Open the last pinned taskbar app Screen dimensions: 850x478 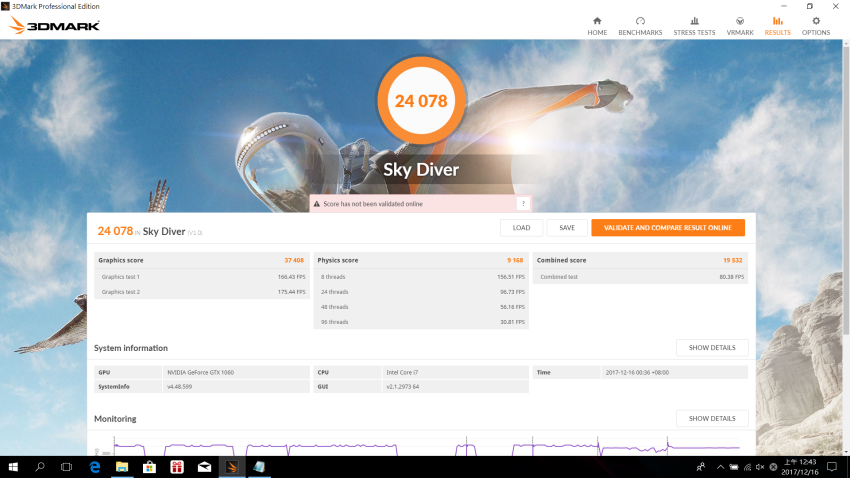259,467
